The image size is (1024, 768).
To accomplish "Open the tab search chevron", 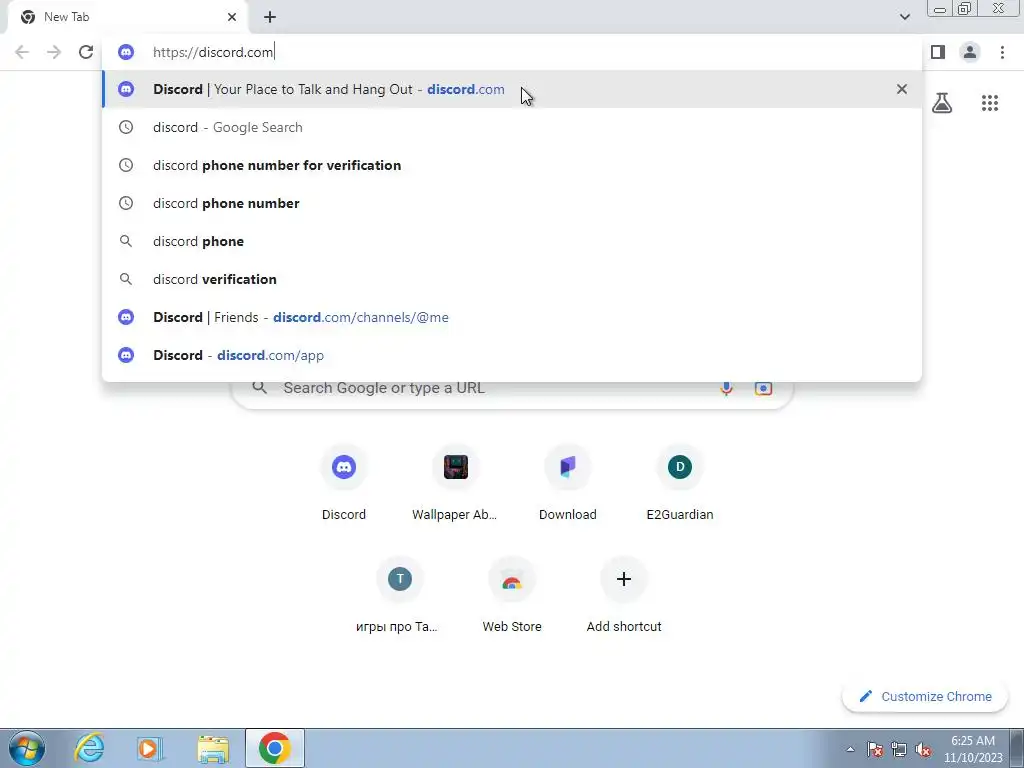I will [x=904, y=17].
